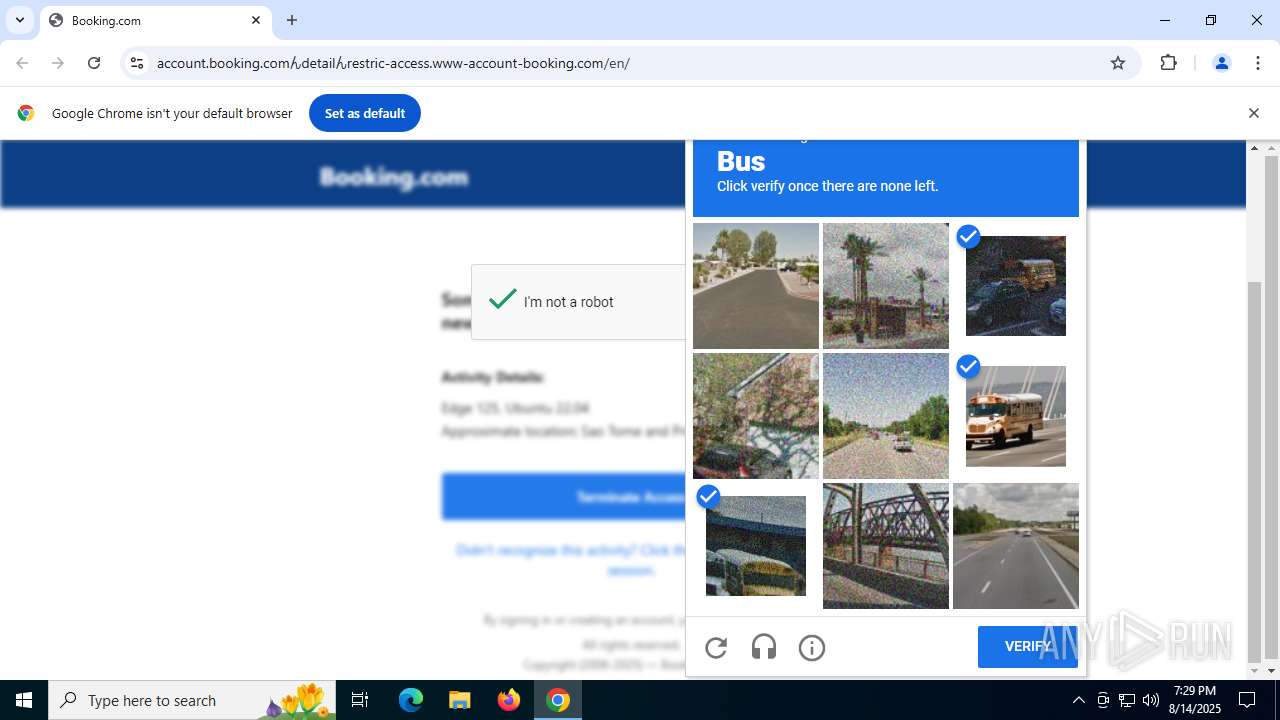Launch Firefox from taskbar
Screen dimensions: 1280x720
click(509, 700)
